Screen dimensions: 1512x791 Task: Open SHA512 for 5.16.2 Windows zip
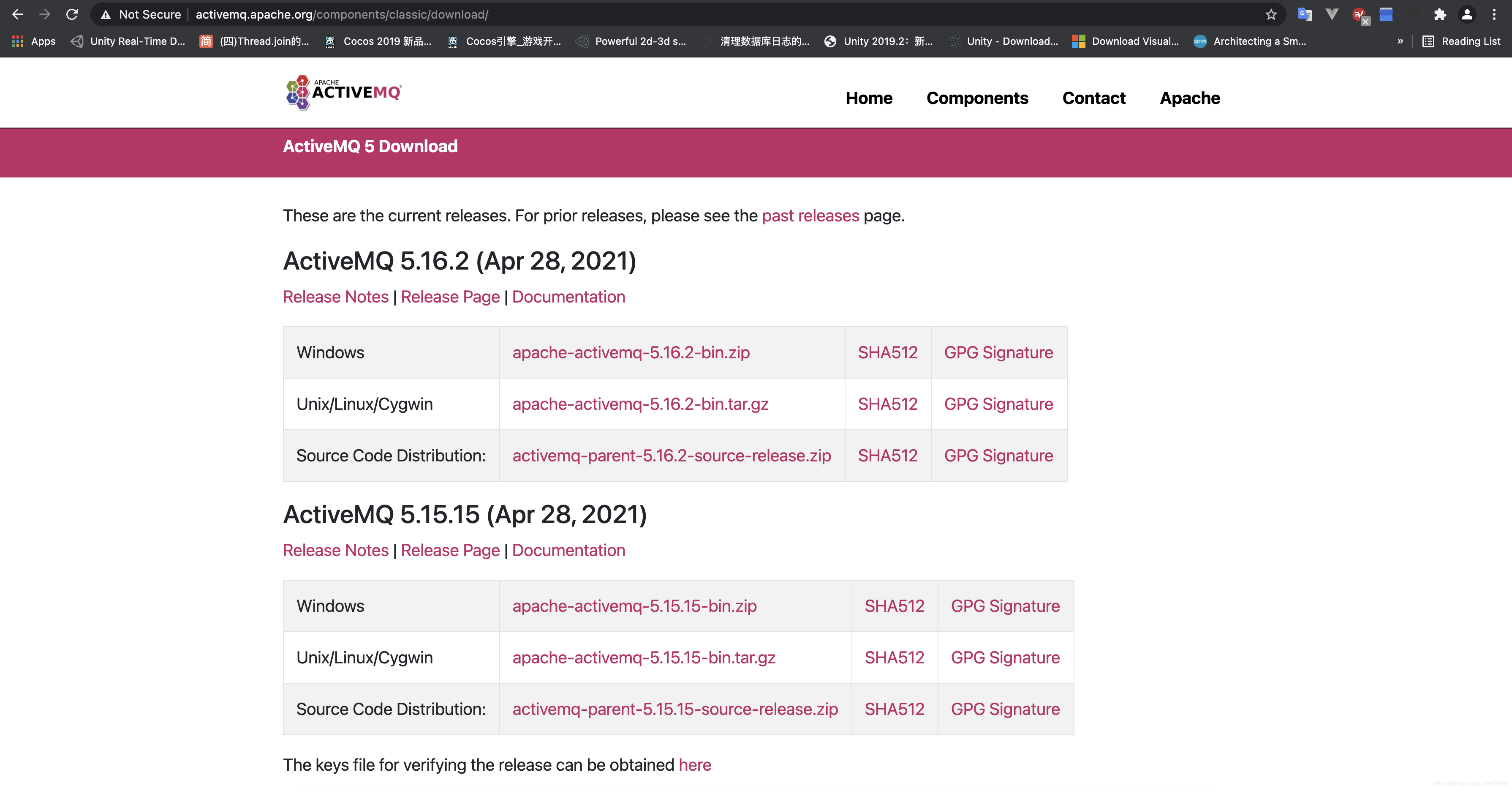(x=887, y=352)
